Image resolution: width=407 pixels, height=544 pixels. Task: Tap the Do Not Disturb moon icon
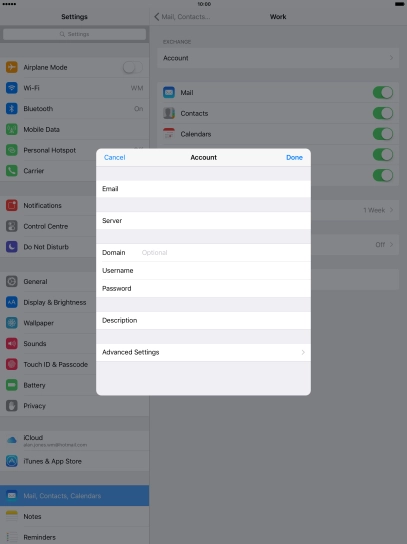coord(12,247)
